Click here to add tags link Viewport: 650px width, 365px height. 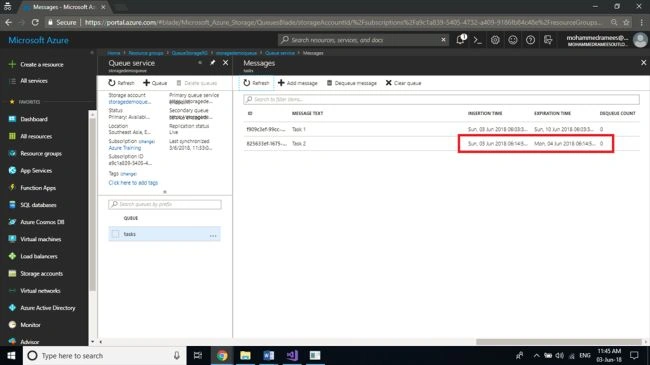click(x=133, y=182)
